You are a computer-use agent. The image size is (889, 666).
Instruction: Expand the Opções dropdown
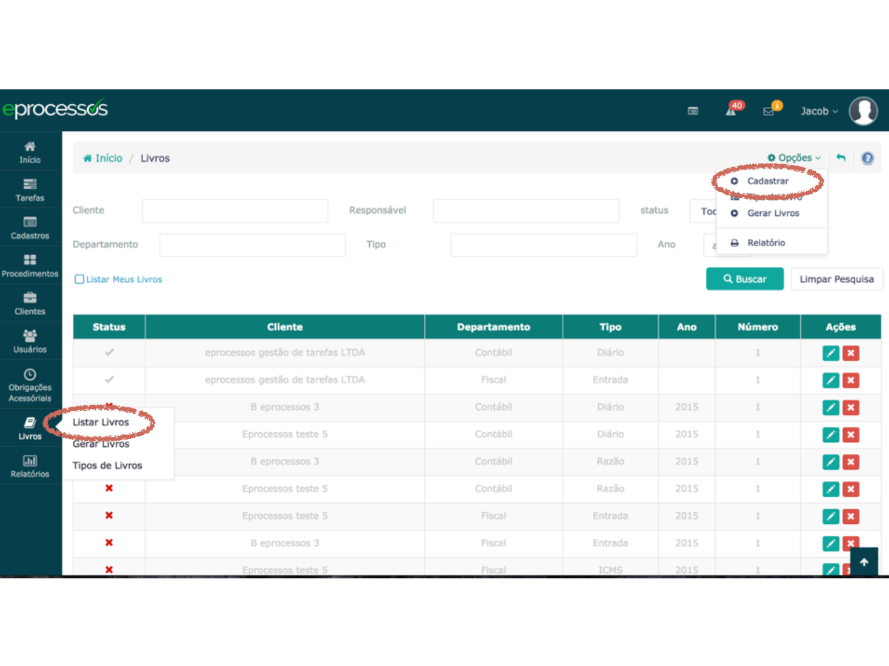(794, 158)
